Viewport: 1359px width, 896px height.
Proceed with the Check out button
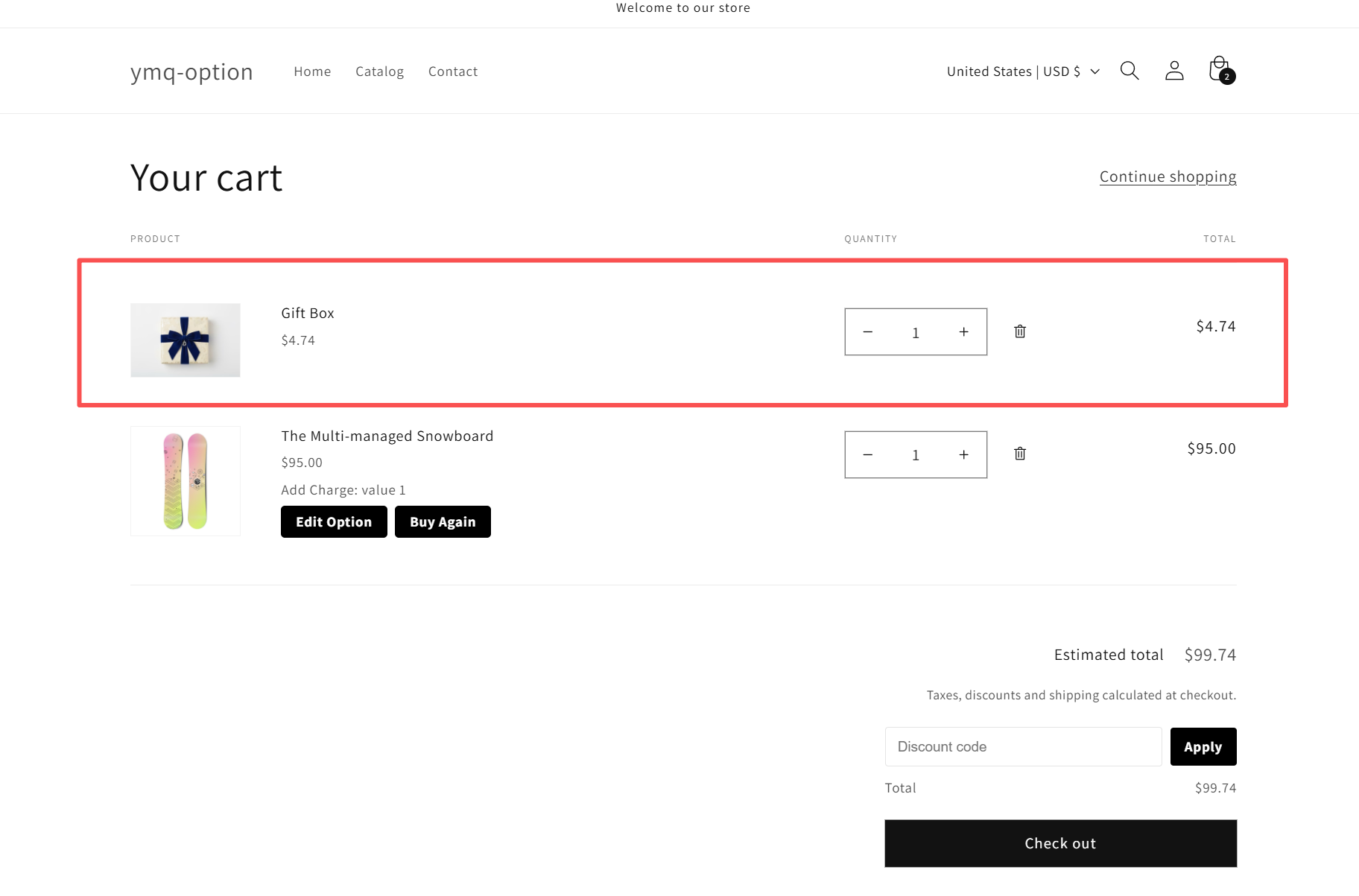[1060, 843]
